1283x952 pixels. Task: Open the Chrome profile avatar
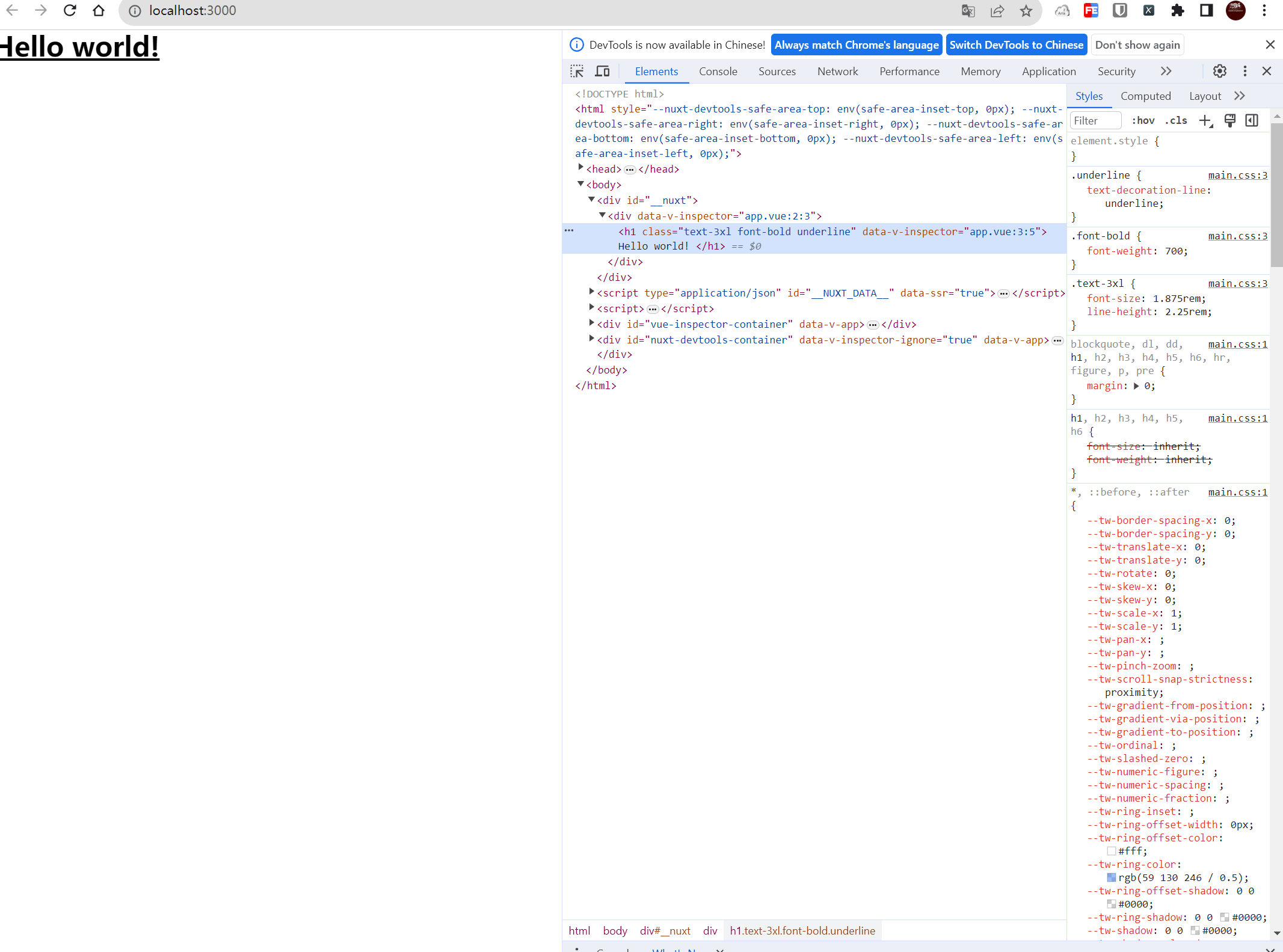point(1235,10)
